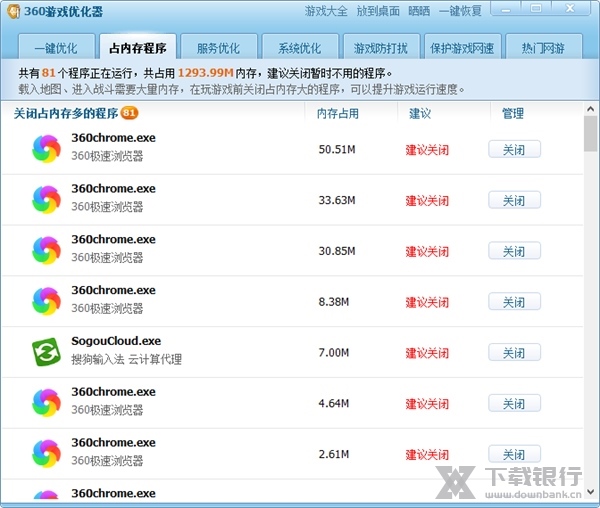Click the scrollbar up arrow
Viewport: 600px width, 508px height.
590,109
